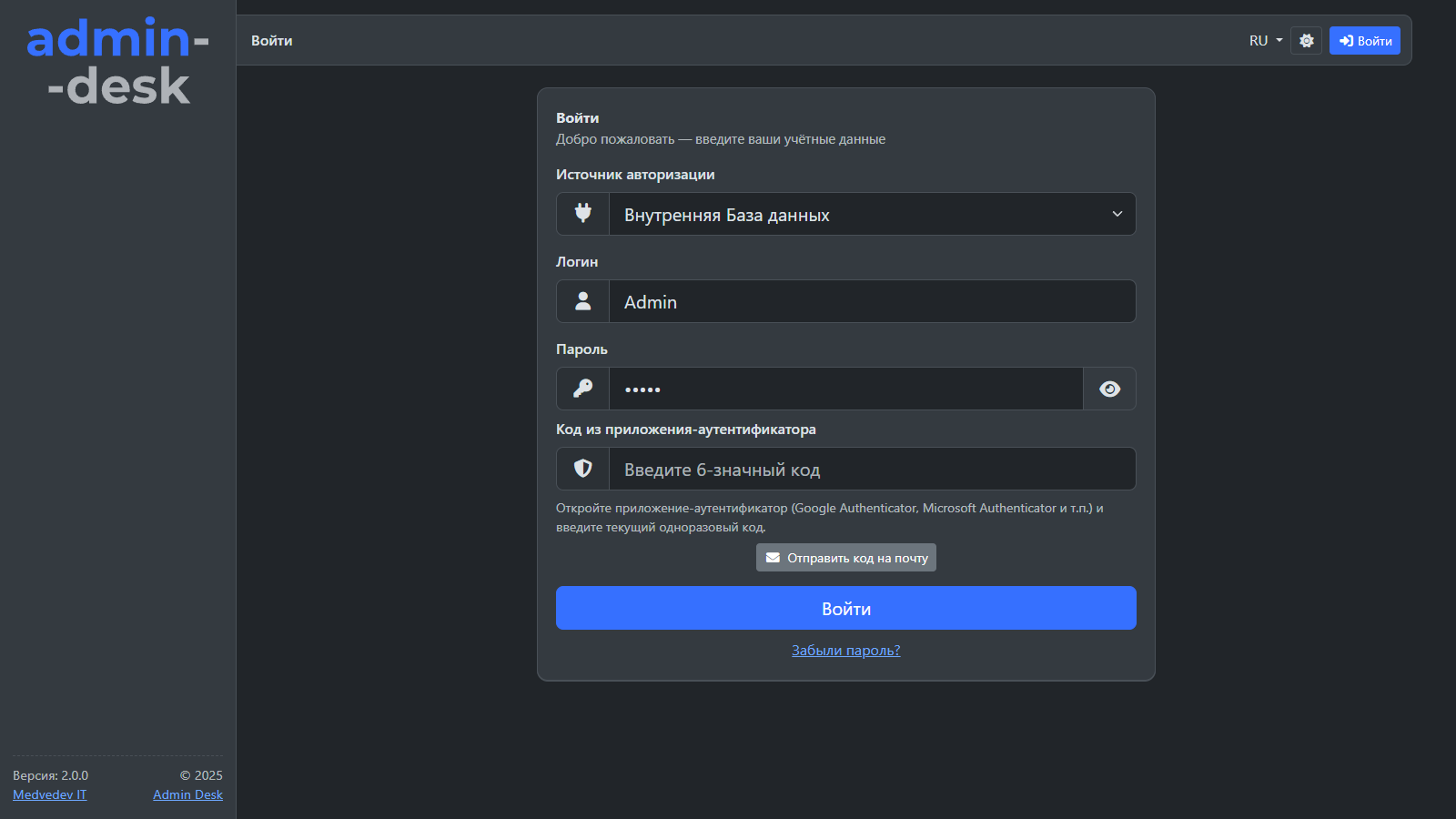
Task: Focus the login field containing Admin
Action: [871, 301]
